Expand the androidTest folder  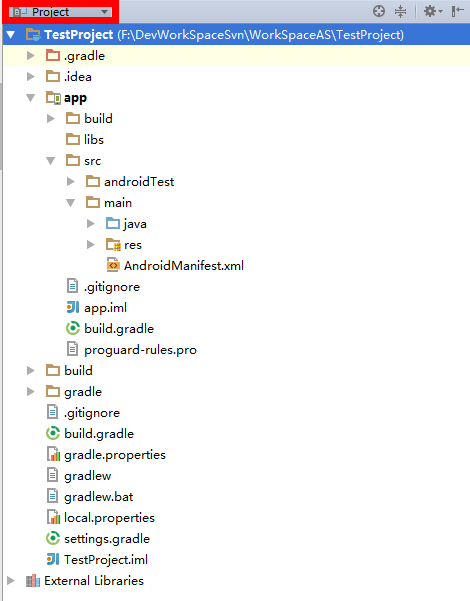71,181
